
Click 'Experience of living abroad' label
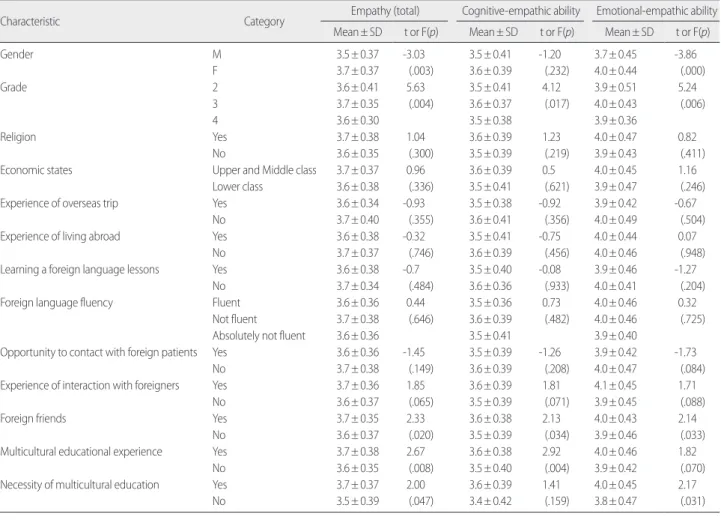(x=60, y=236)
